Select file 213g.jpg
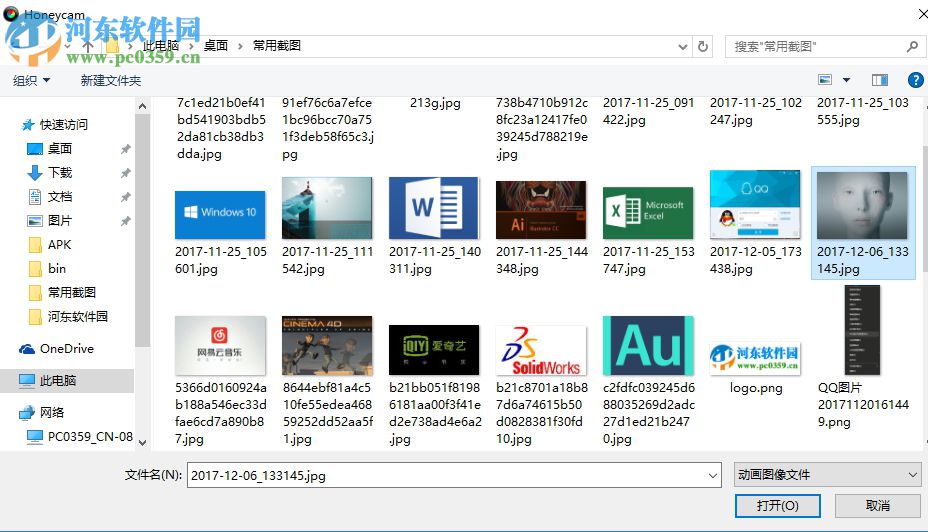The height and width of the screenshot is (532, 928). 435,103
